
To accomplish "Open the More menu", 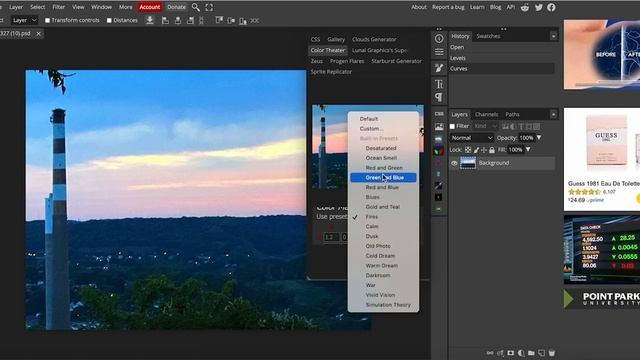I will coord(125,7).
